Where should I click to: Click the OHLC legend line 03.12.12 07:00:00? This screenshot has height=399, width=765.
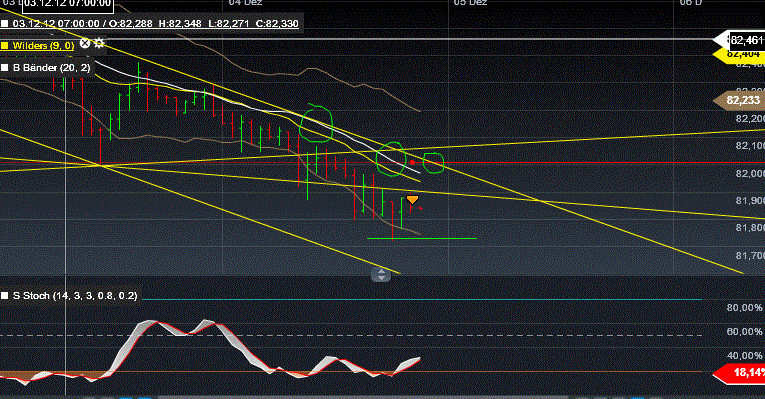[155, 23]
